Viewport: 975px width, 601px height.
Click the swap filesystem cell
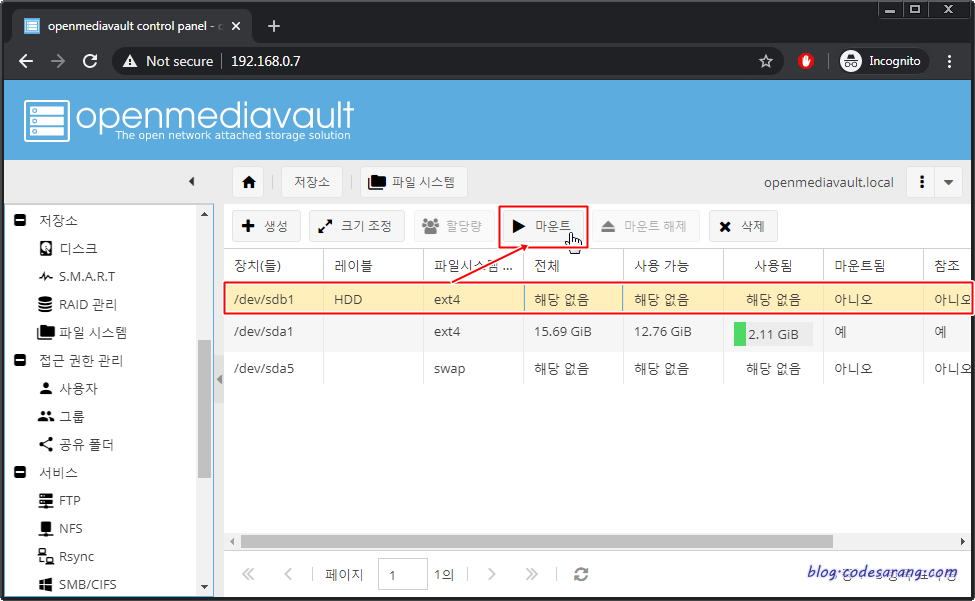point(449,369)
